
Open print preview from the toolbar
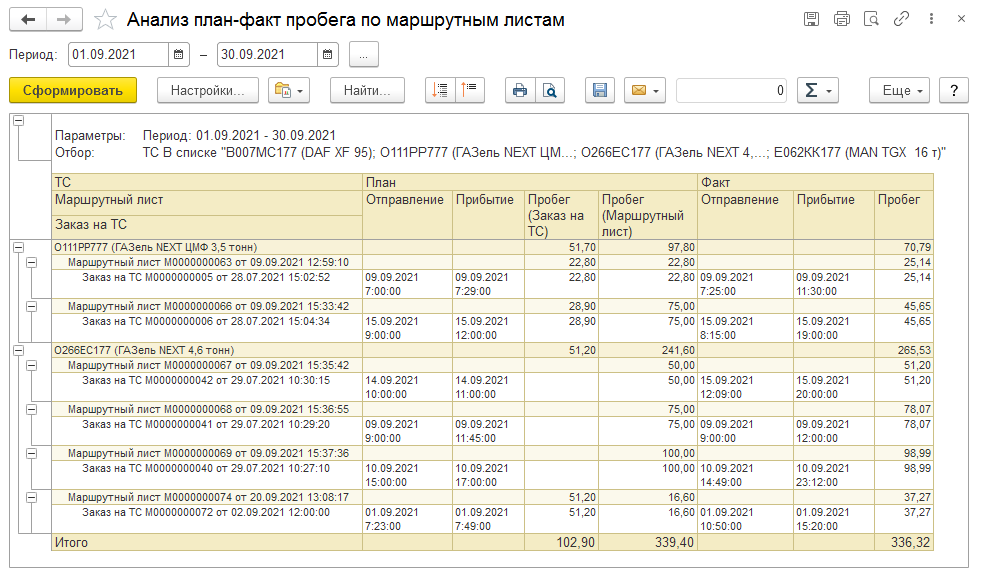pyautogui.click(x=549, y=90)
